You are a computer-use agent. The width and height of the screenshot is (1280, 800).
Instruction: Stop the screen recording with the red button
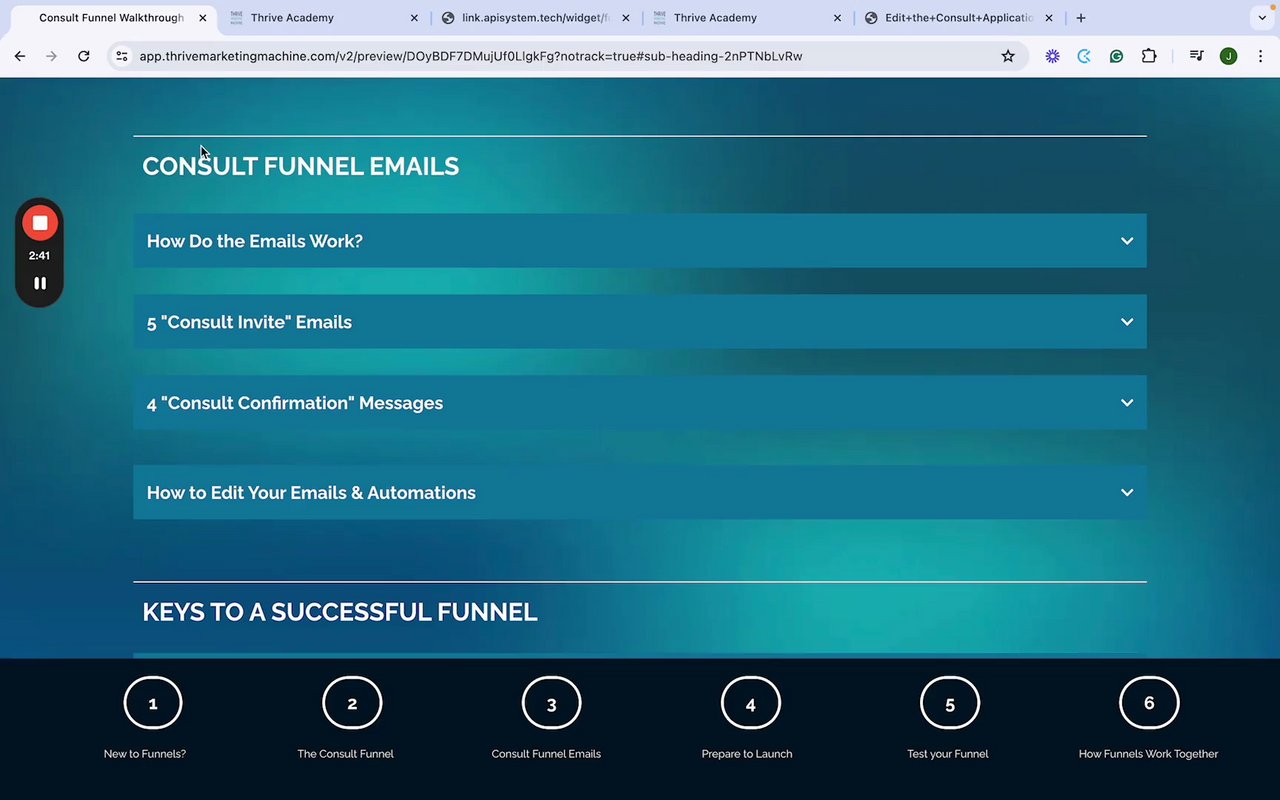tap(40, 223)
